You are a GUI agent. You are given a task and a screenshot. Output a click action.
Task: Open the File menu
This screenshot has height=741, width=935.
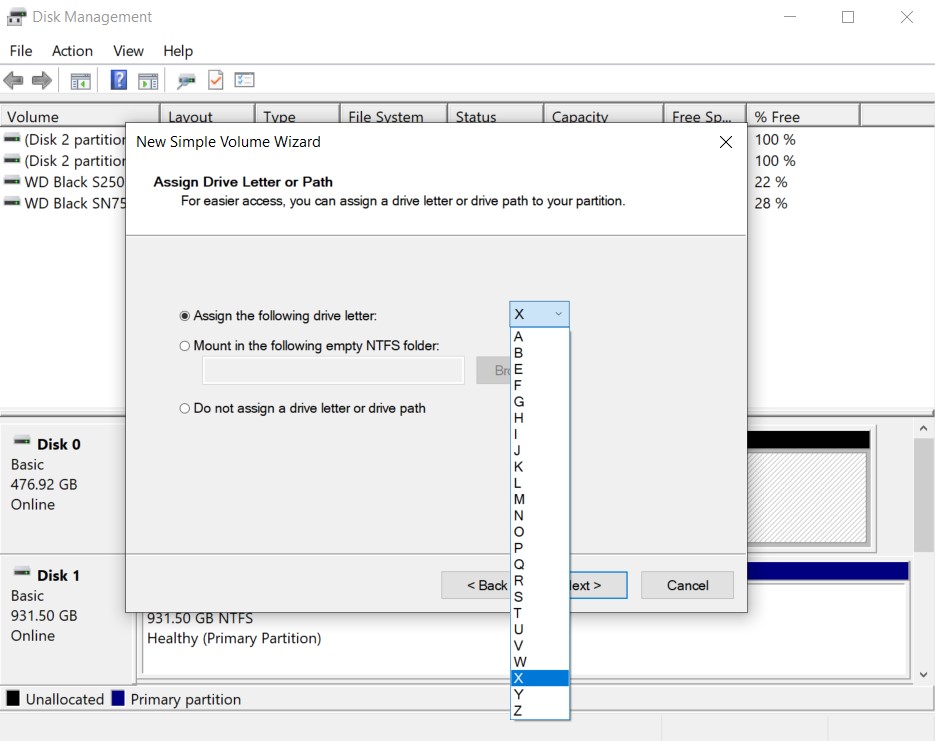tap(21, 51)
